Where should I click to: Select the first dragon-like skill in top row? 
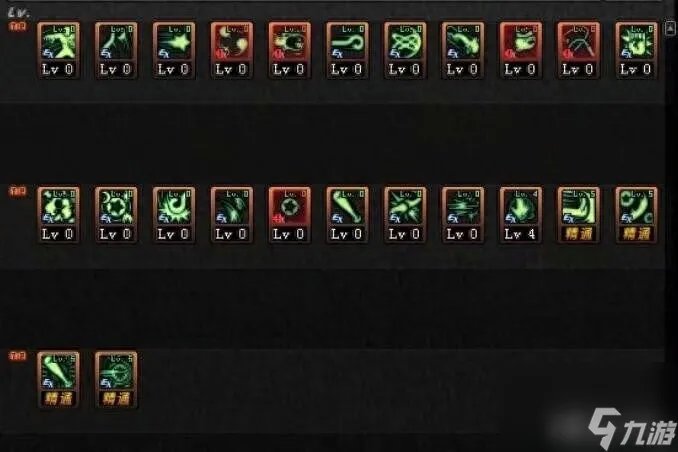click(x=58, y=50)
